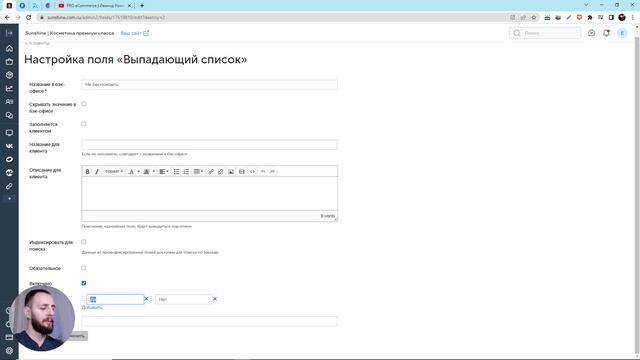This screenshot has width=640, height=360.
Task: Open notifications bell in header
Action: click(x=606, y=33)
